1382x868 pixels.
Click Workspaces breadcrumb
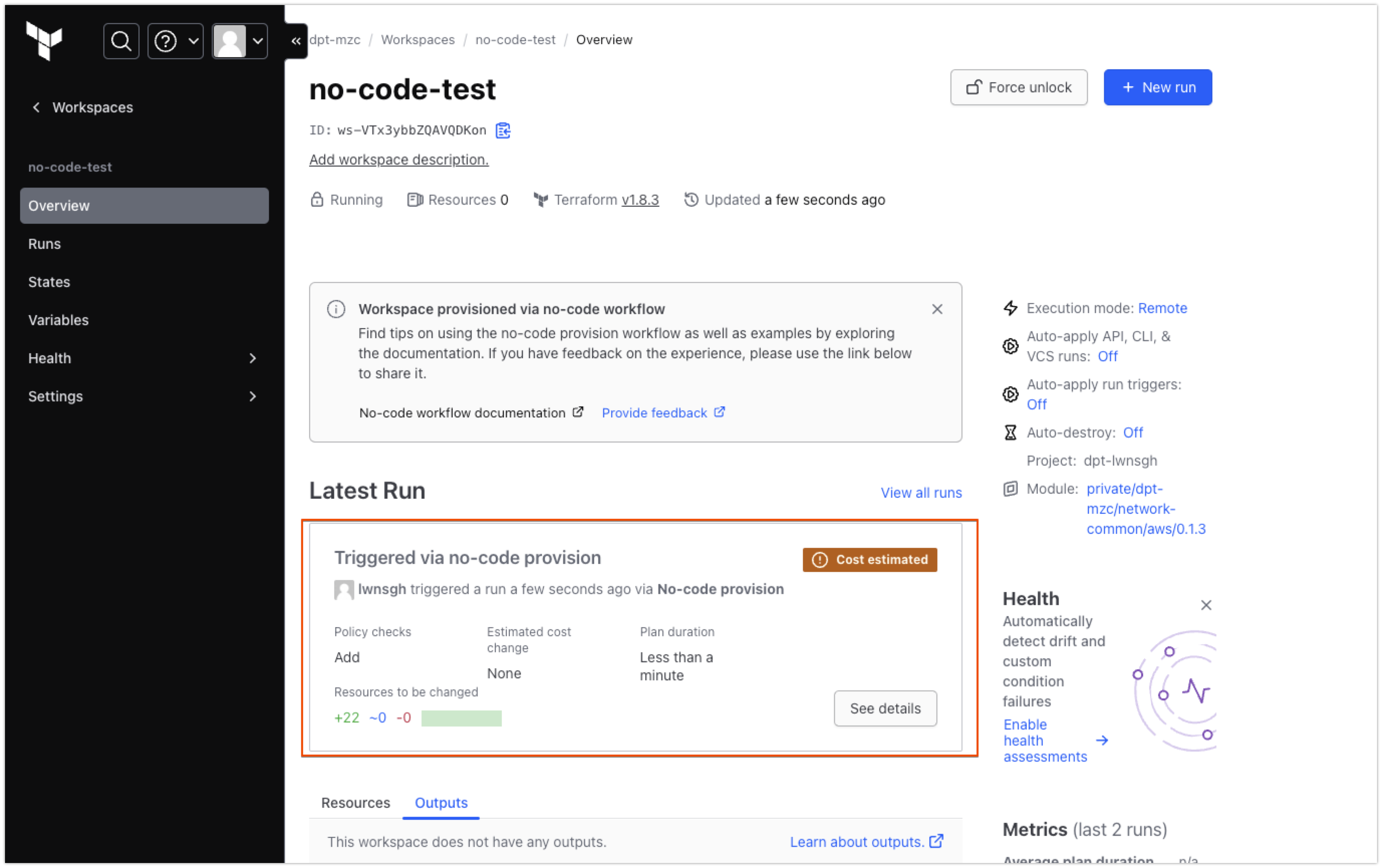[418, 40]
